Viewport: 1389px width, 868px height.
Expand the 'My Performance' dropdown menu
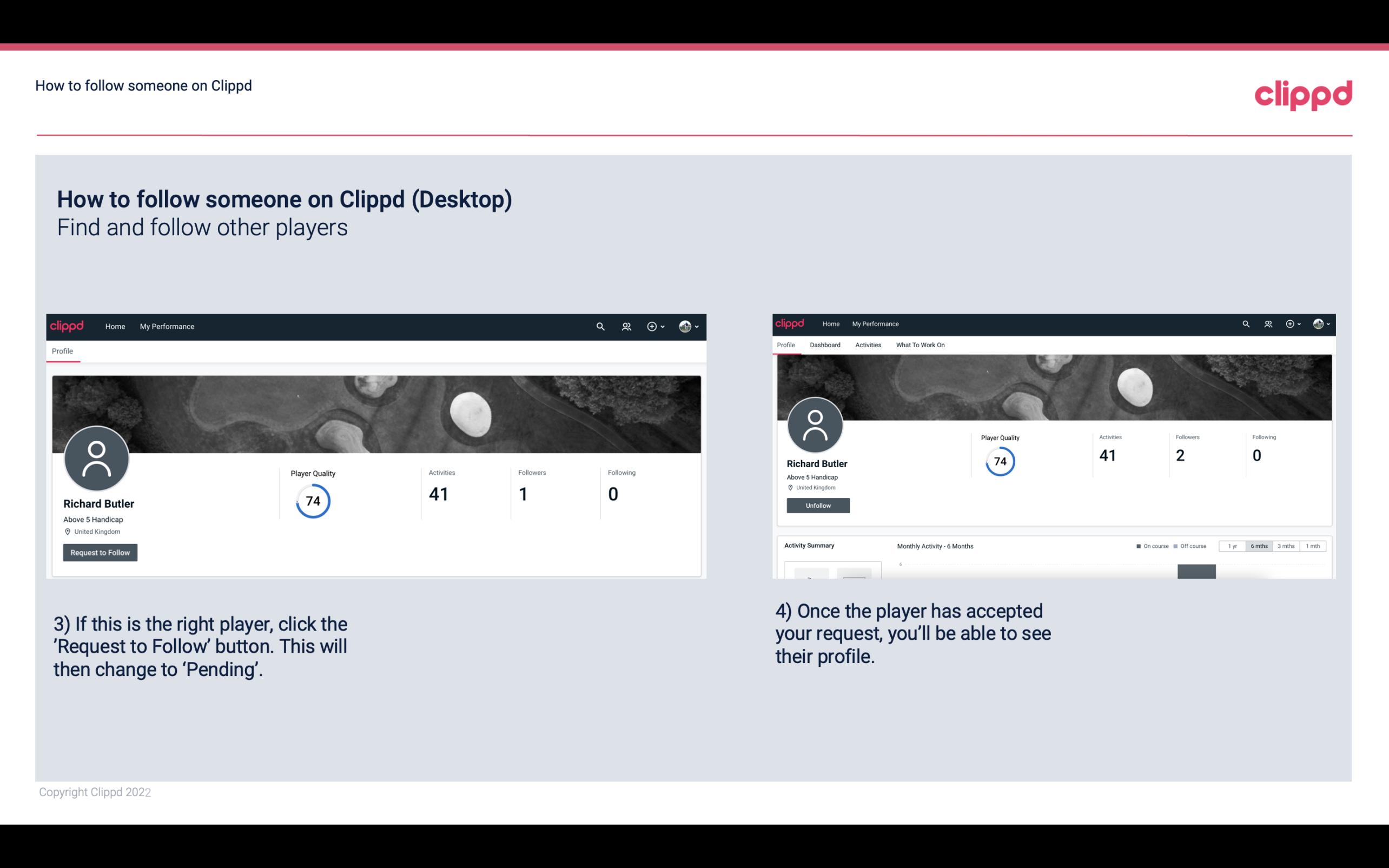[166, 326]
